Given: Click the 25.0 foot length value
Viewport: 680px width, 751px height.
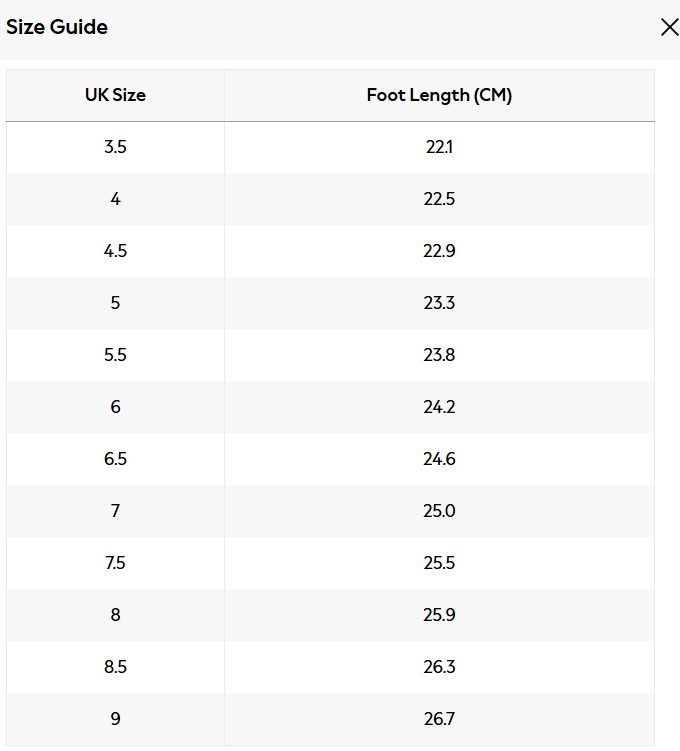Looking at the screenshot, I should (x=439, y=511).
